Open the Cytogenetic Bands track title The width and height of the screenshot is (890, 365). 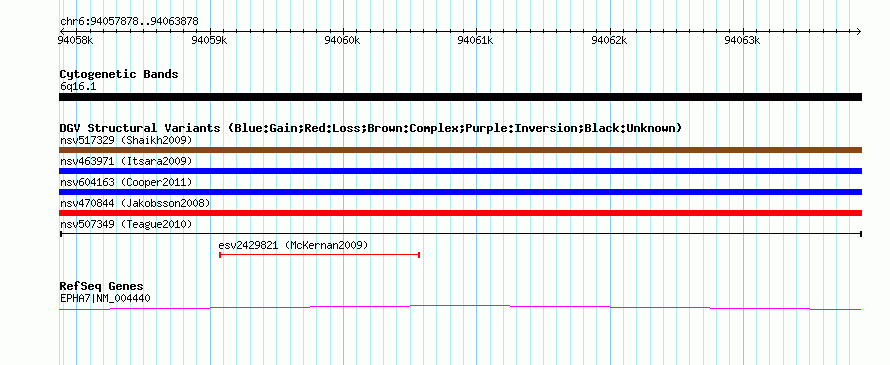(119, 74)
